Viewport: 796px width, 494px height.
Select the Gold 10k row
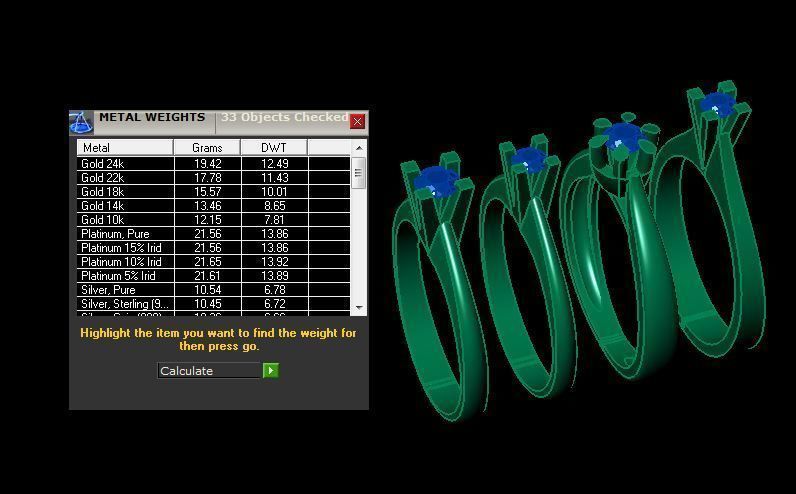(214, 220)
